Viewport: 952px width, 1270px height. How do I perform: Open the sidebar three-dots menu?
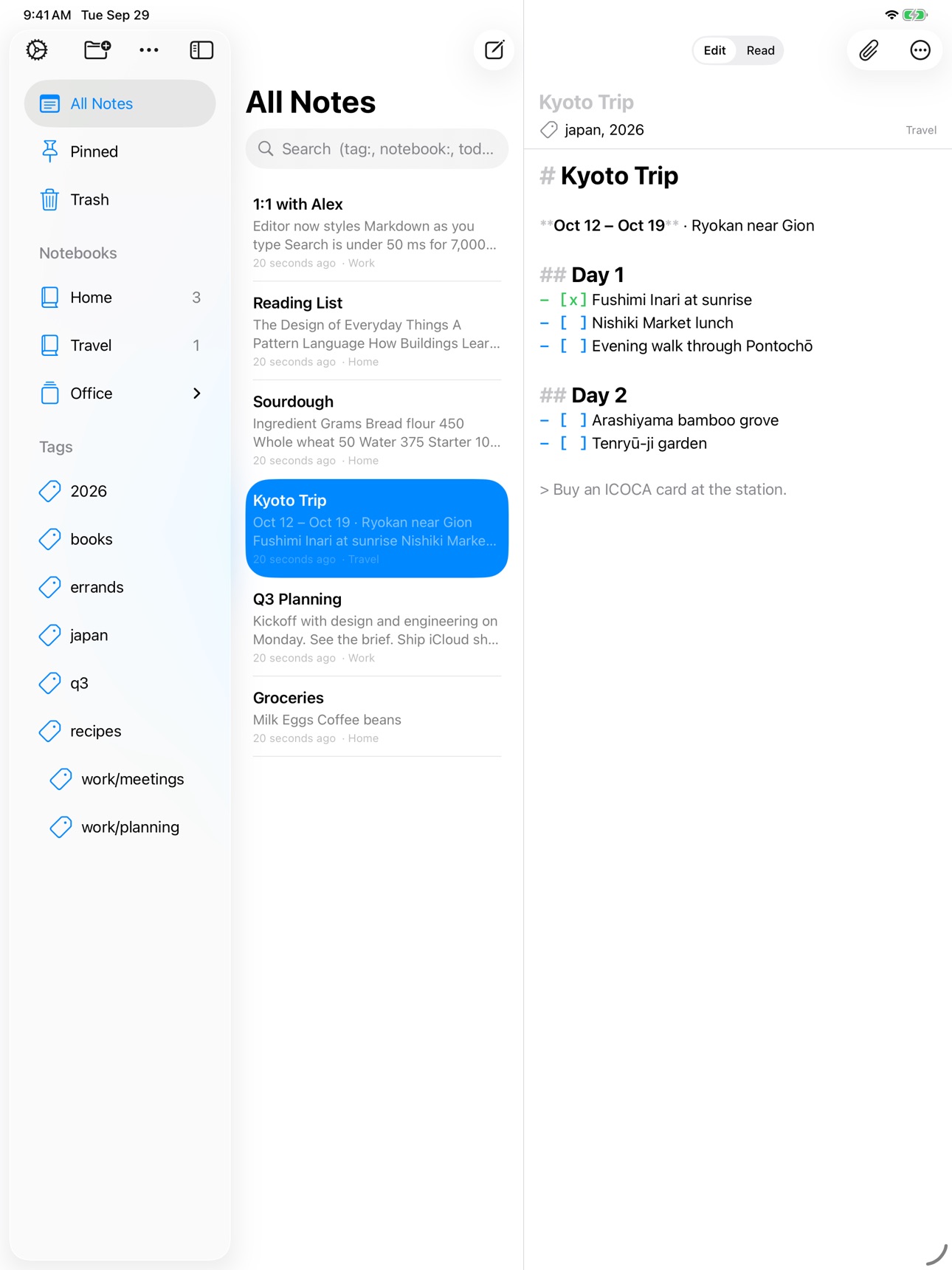pos(149,50)
